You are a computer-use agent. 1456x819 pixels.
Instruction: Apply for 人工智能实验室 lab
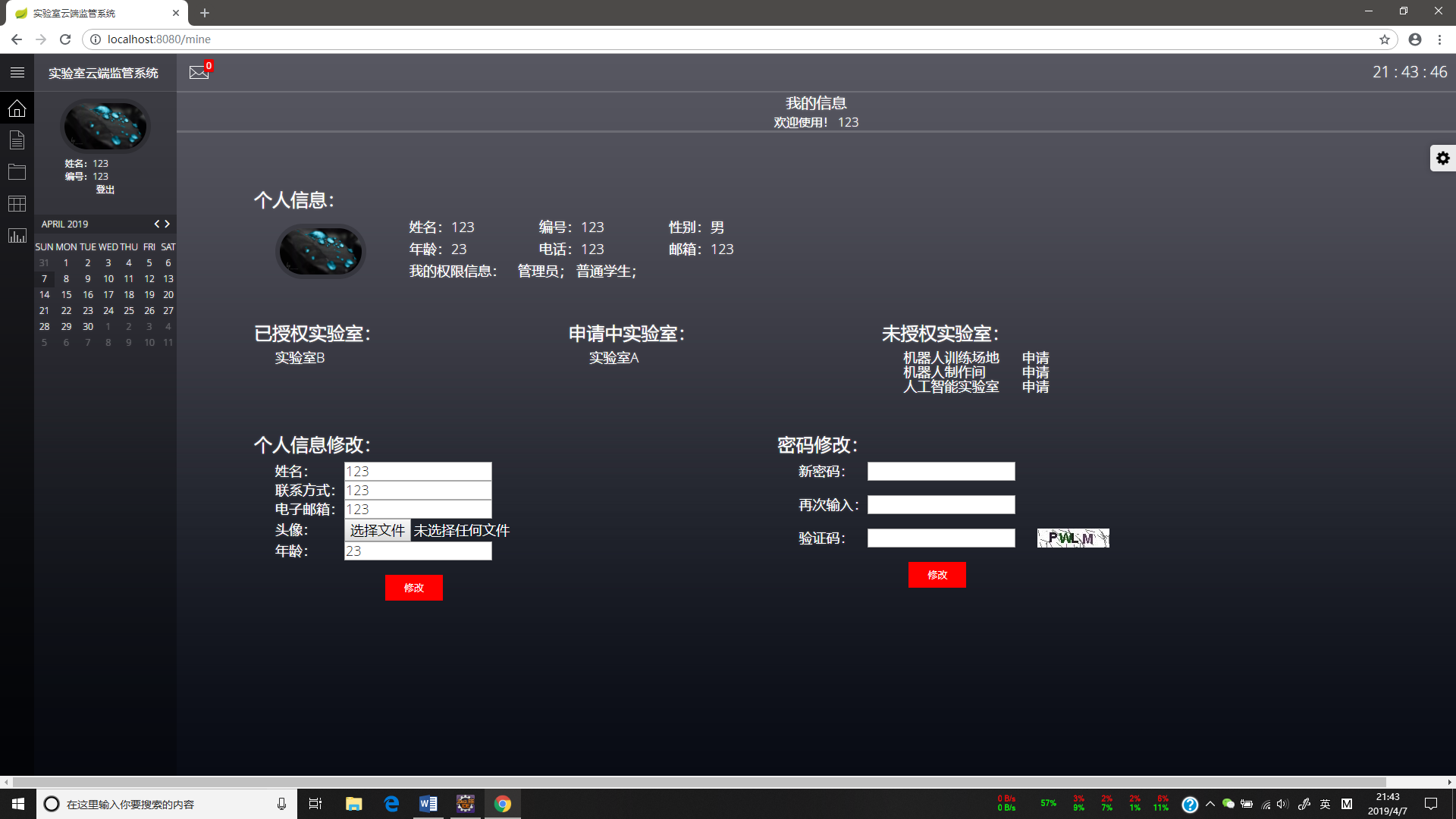pos(1035,387)
